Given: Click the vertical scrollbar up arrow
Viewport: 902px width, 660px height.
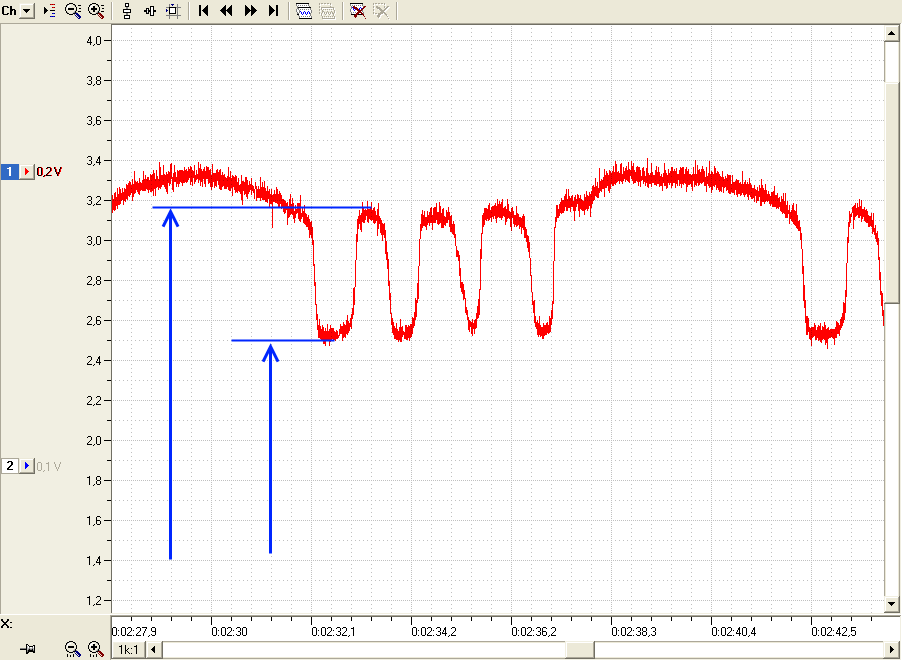Looking at the screenshot, I should pyautogui.click(x=891, y=33).
